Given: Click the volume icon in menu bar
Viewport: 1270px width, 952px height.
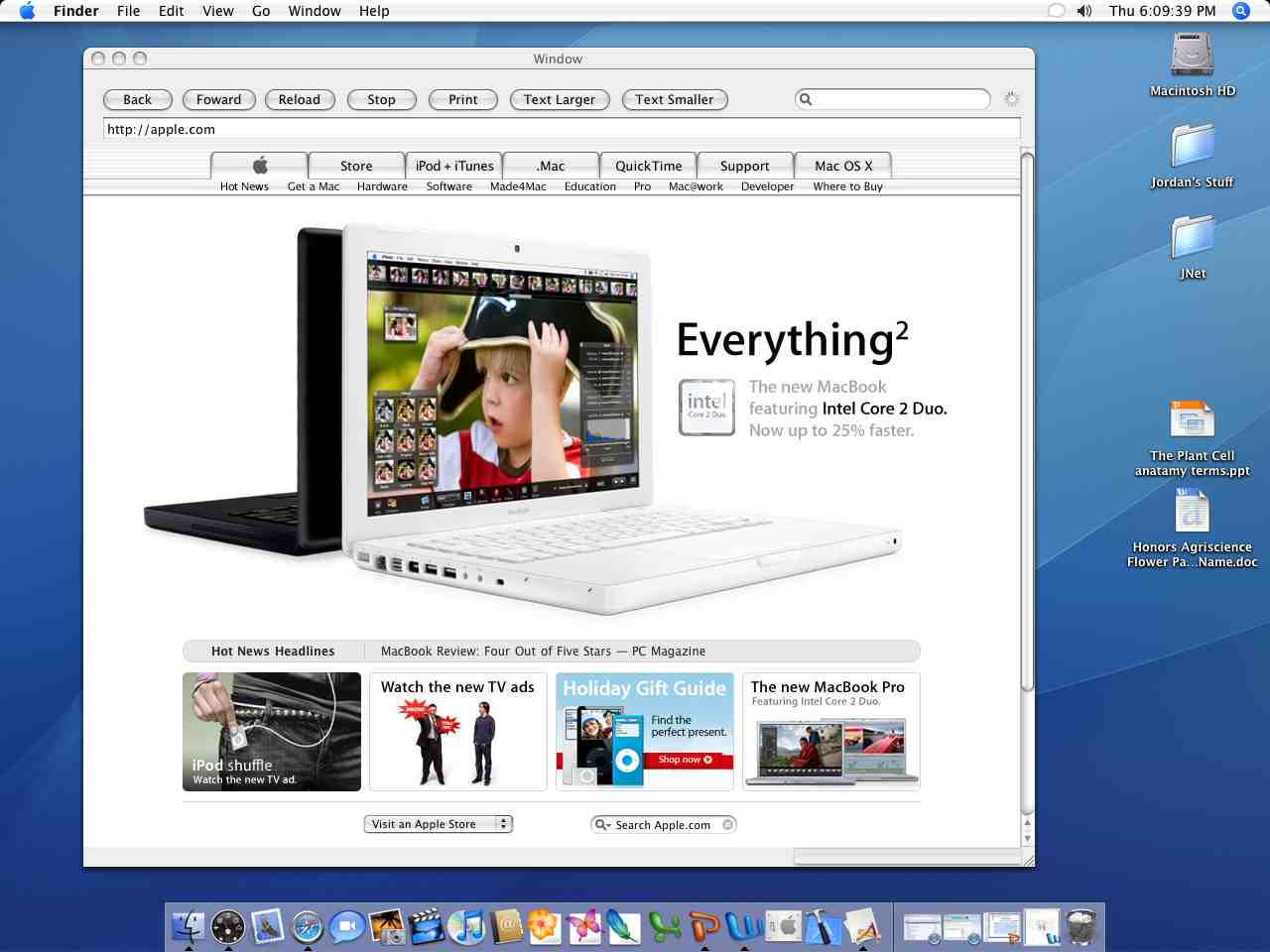Looking at the screenshot, I should [1084, 11].
